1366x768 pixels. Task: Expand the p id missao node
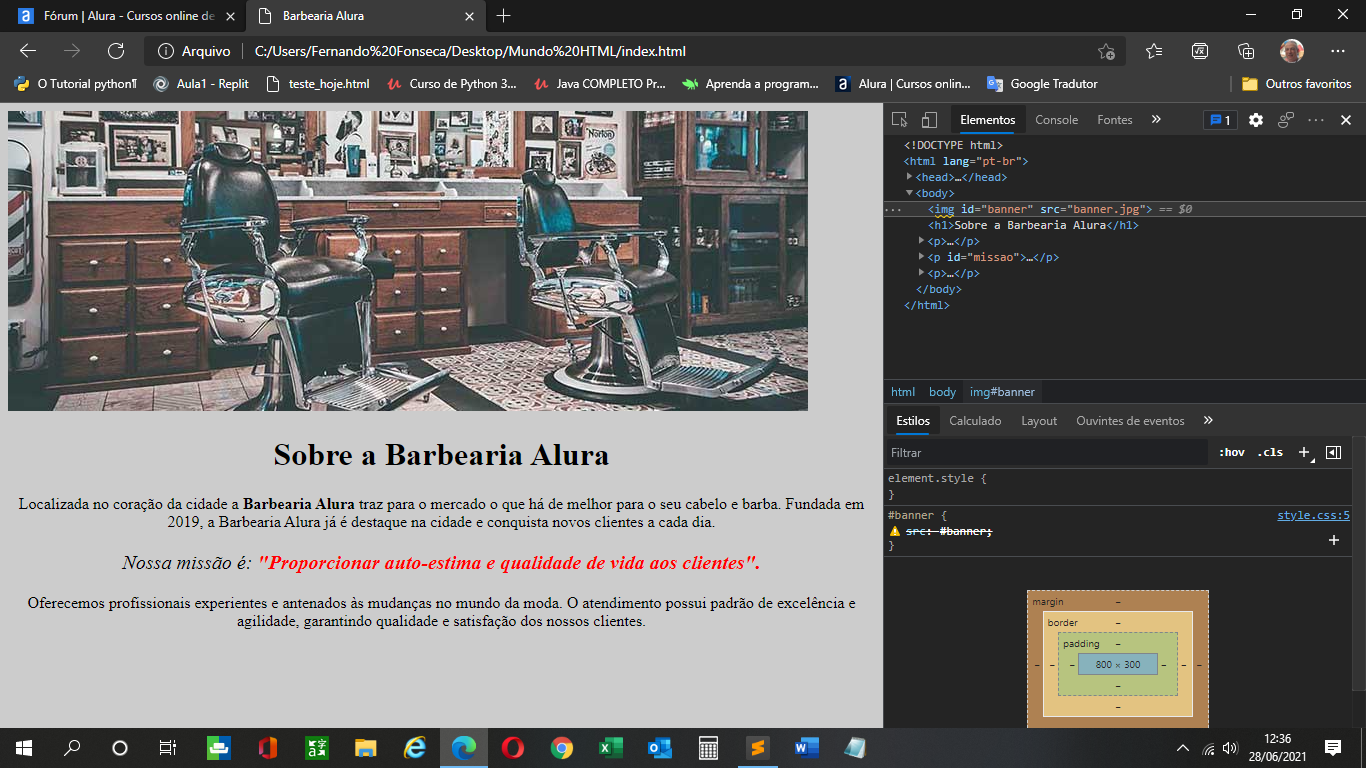922,257
